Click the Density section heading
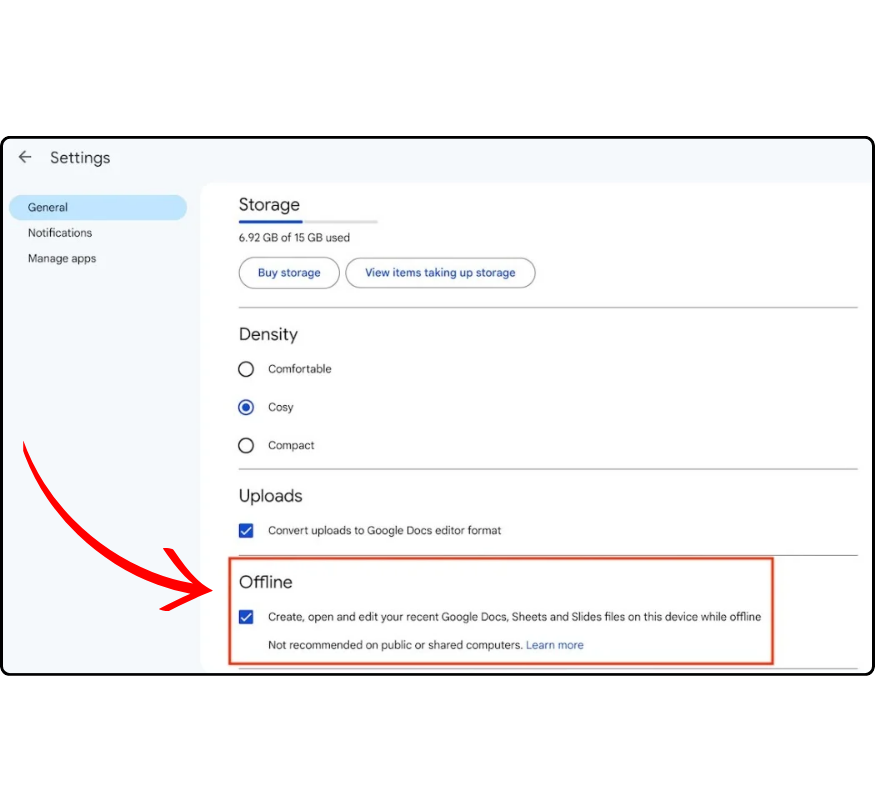Image resolution: width=875 pixels, height=812 pixels. 268,334
